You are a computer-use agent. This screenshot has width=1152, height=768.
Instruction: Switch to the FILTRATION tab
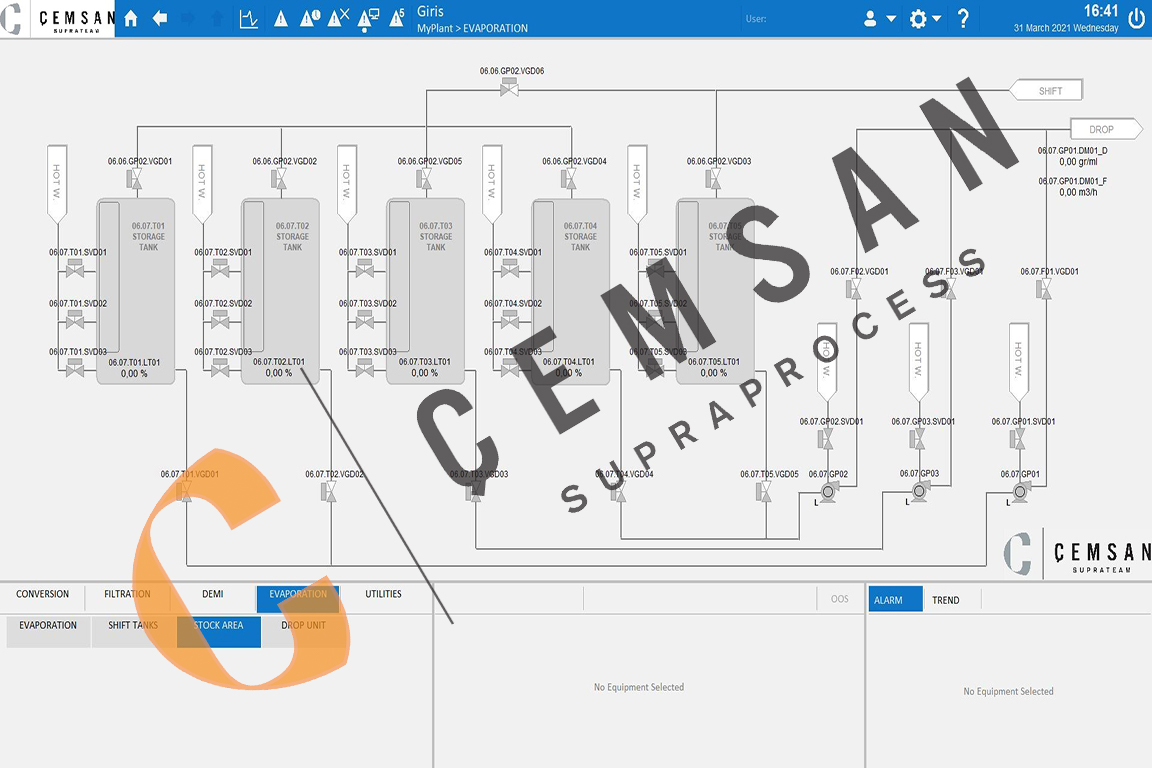coord(127,595)
